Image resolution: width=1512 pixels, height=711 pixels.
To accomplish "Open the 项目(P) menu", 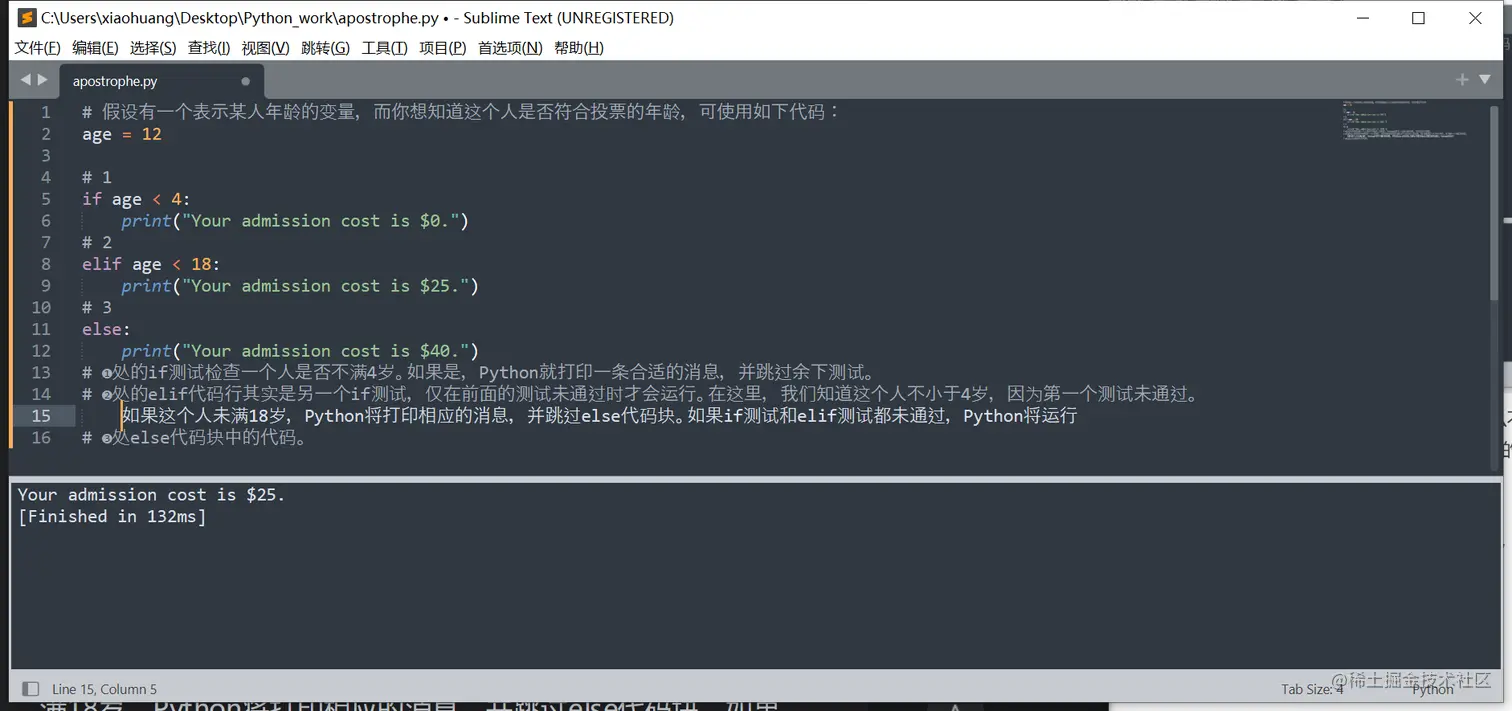I will click(442, 48).
